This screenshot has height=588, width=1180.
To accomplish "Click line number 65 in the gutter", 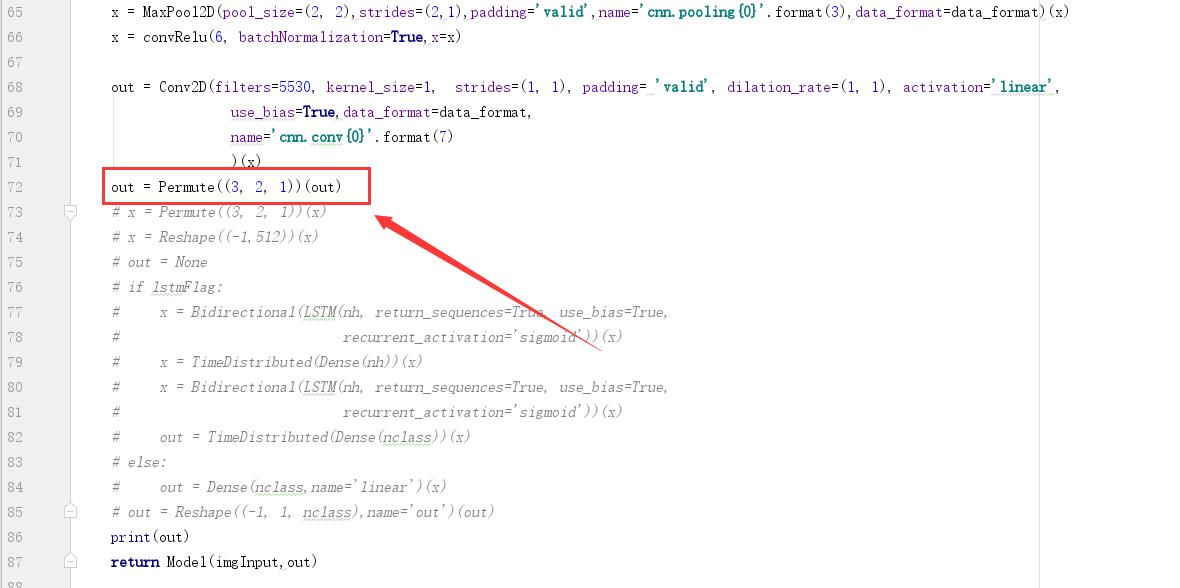I will [14, 12].
